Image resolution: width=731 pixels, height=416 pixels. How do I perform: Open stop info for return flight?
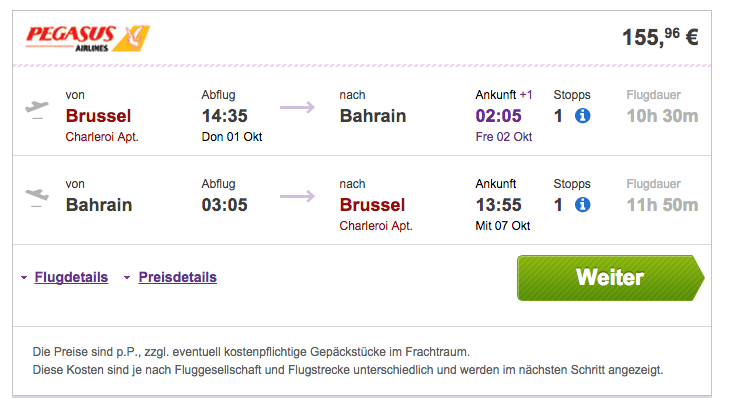coord(582,204)
